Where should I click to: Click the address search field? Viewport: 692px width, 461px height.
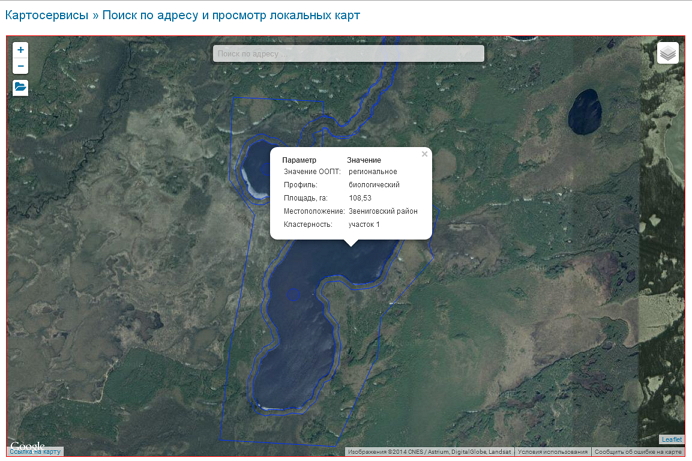tap(348, 54)
